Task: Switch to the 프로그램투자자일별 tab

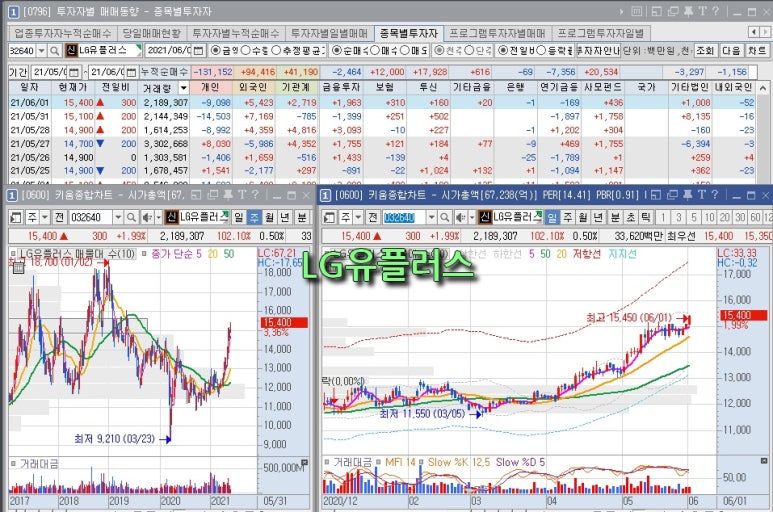Action: (x=600, y=34)
